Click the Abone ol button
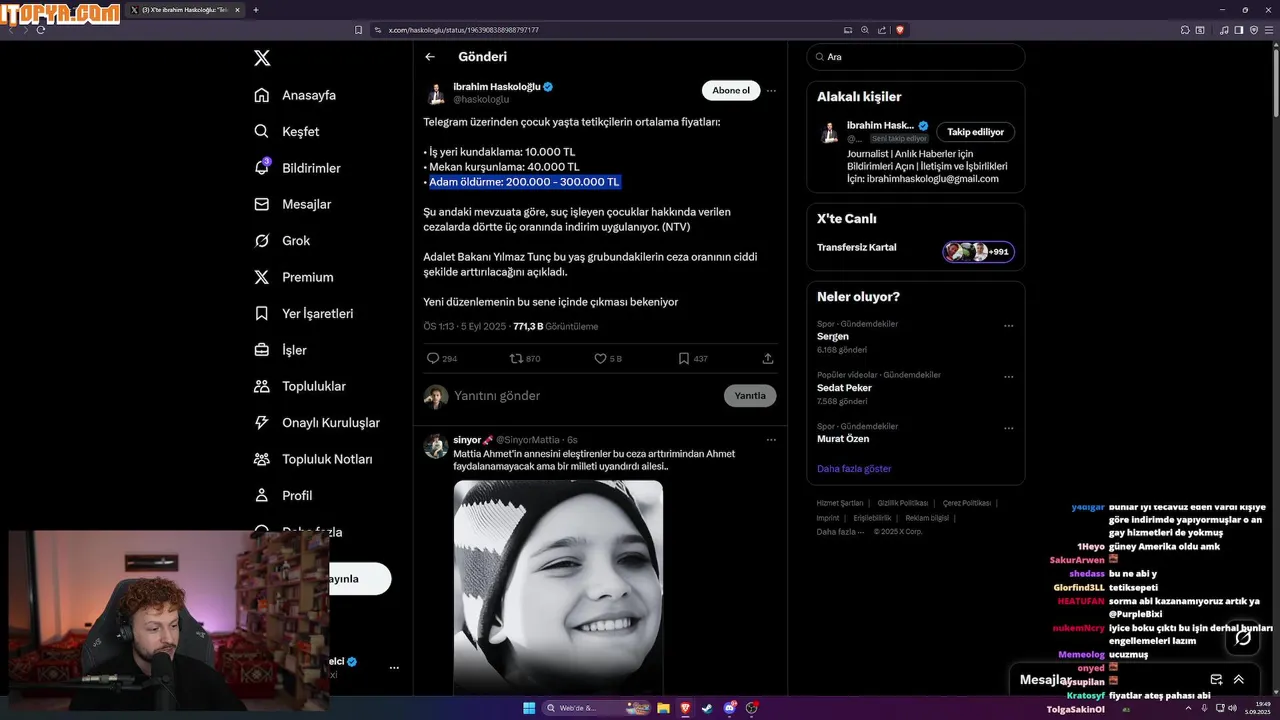This screenshot has height=720, width=1280. (731, 90)
